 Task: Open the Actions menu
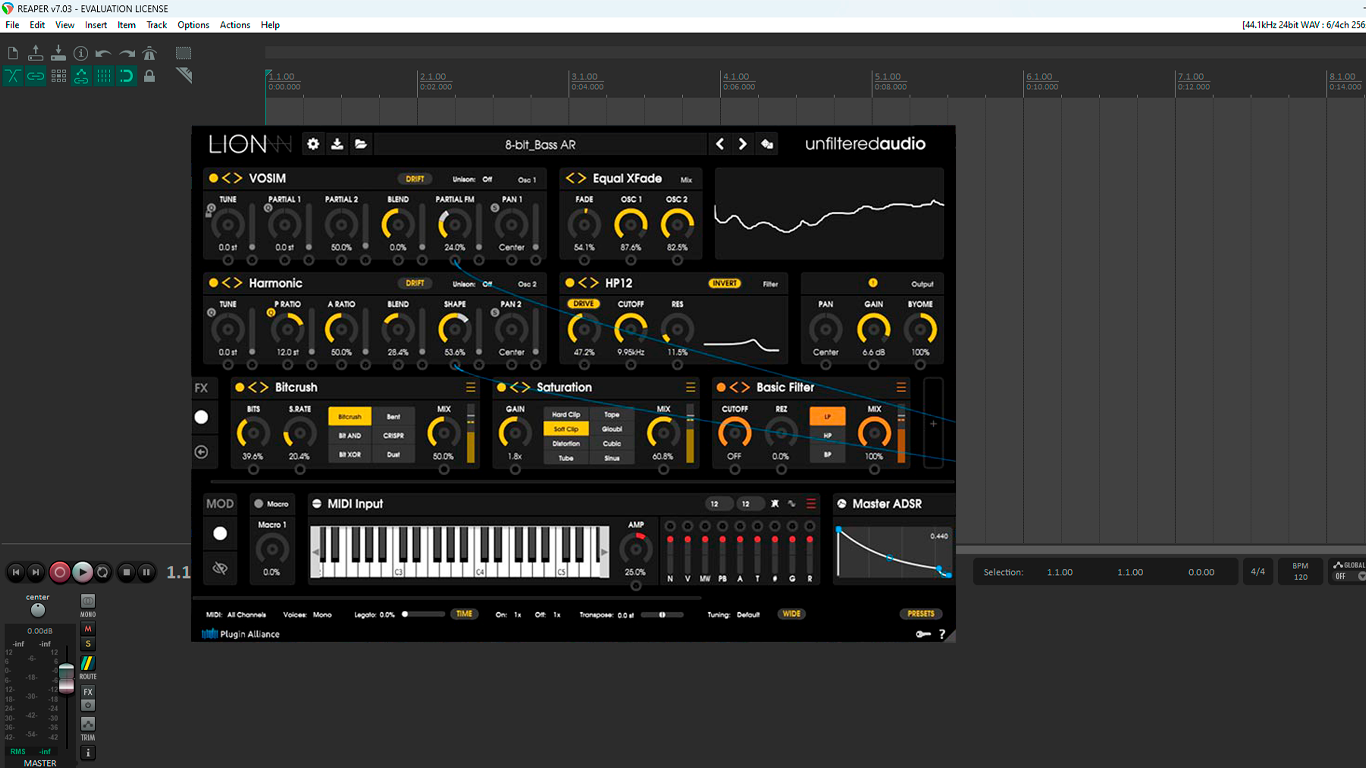coord(235,25)
